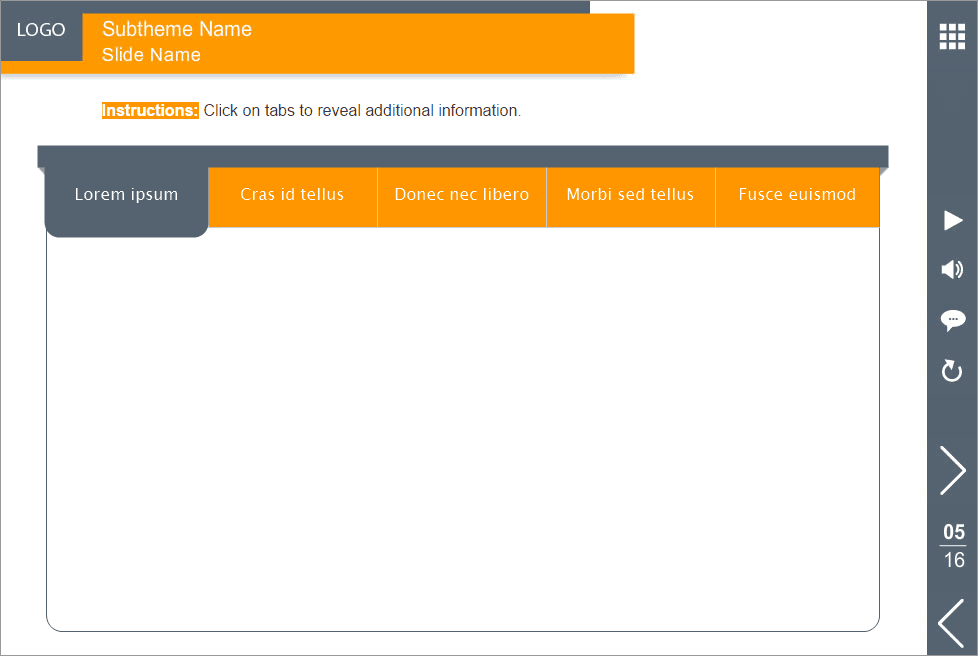The height and width of the screenshot is (656, 978).
Task: Click the Donec nec libero tab
Action: coord(461,194)
